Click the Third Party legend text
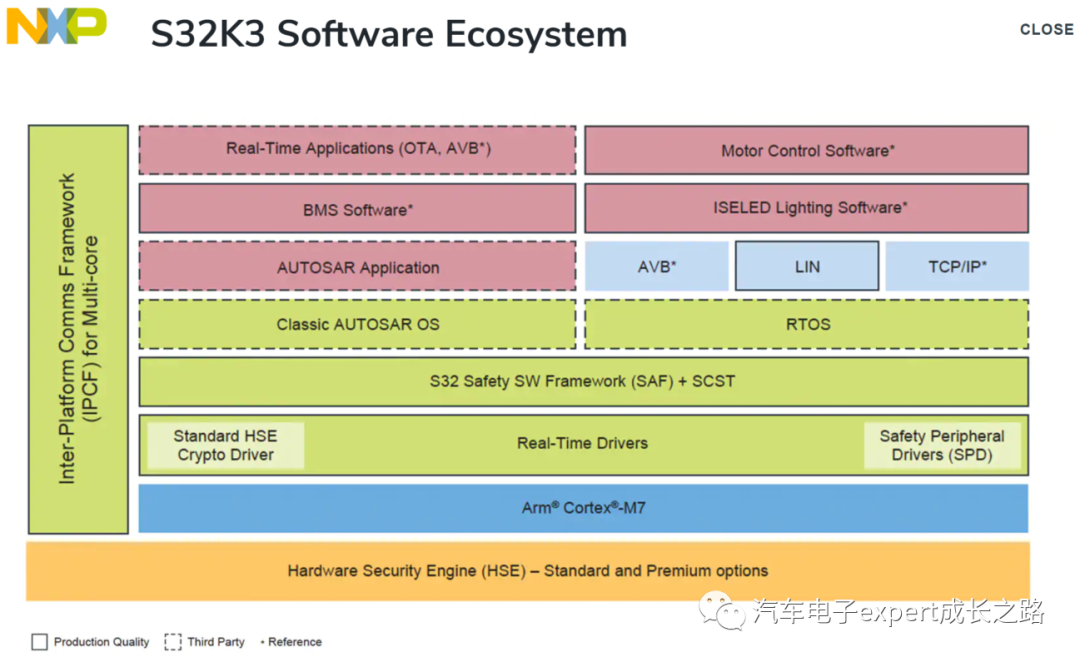Viewport: 1080px width, 662px height. pyautogui.click(x=216, y=642)
